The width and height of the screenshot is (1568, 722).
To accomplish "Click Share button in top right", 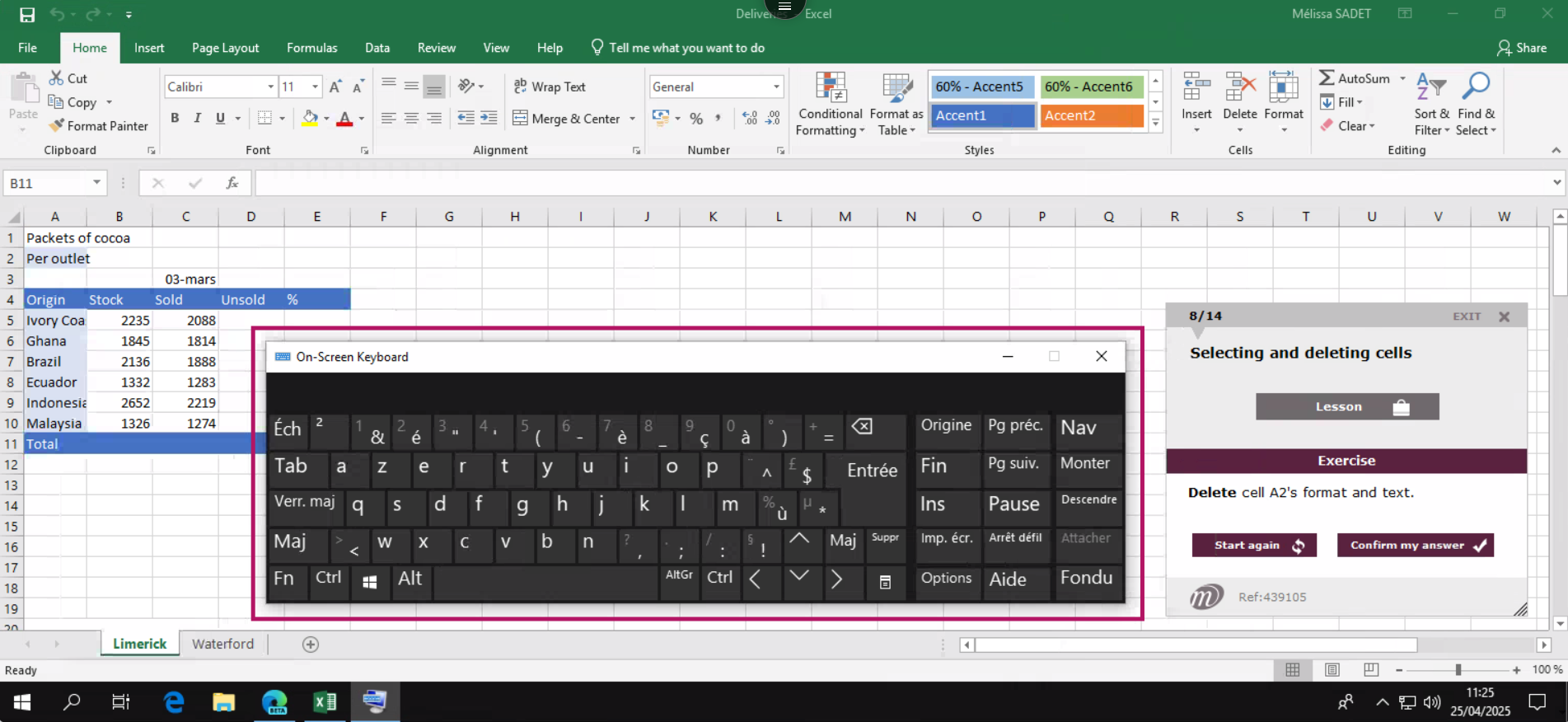I will [x=1522, y=48].
